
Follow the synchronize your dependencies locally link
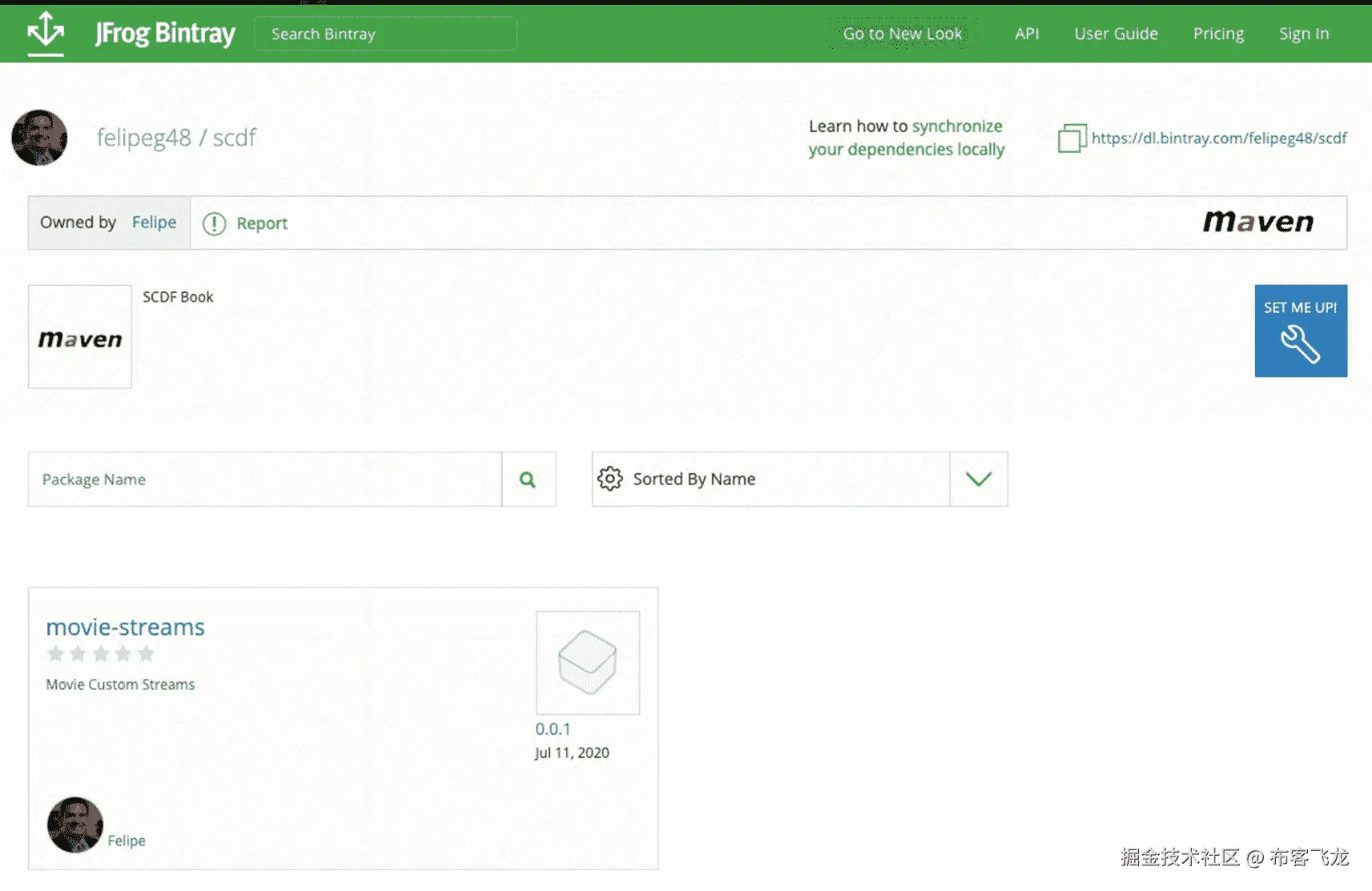(907, 138)
